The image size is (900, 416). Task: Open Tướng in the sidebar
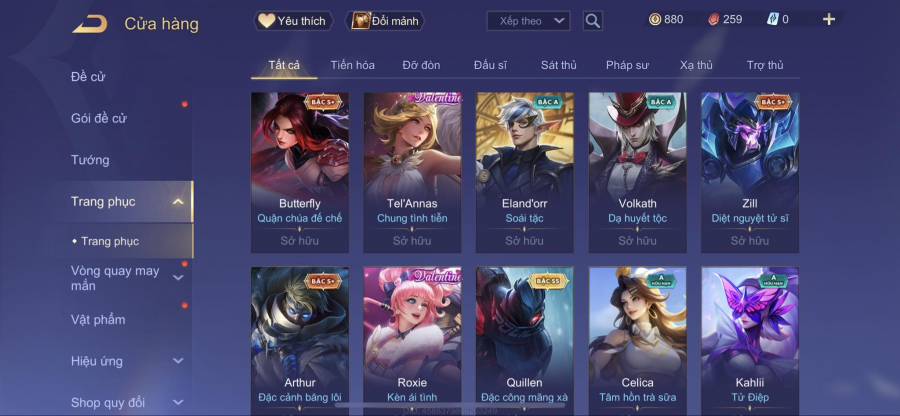pos(90,160)
